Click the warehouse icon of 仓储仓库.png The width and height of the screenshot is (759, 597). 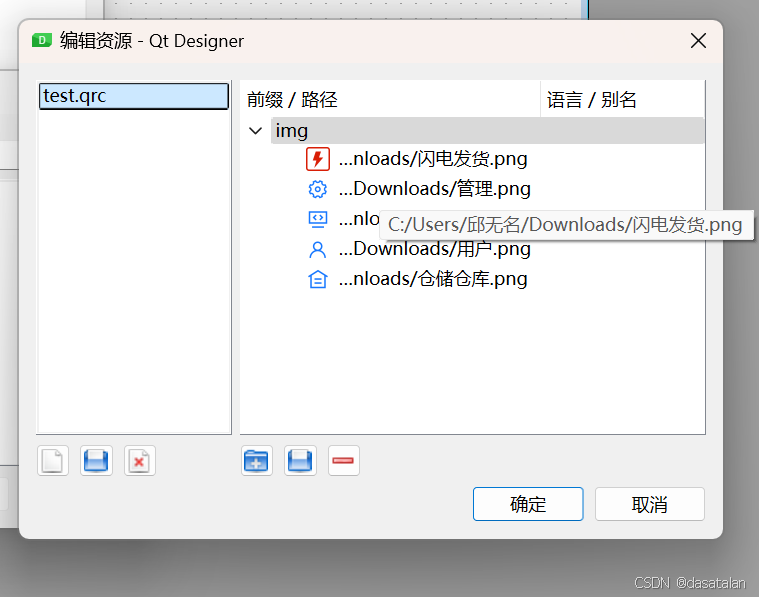(x=318, y=279)
